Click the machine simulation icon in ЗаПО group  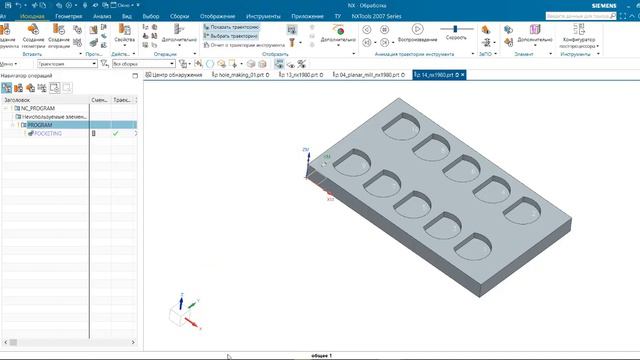click(486, 29)
